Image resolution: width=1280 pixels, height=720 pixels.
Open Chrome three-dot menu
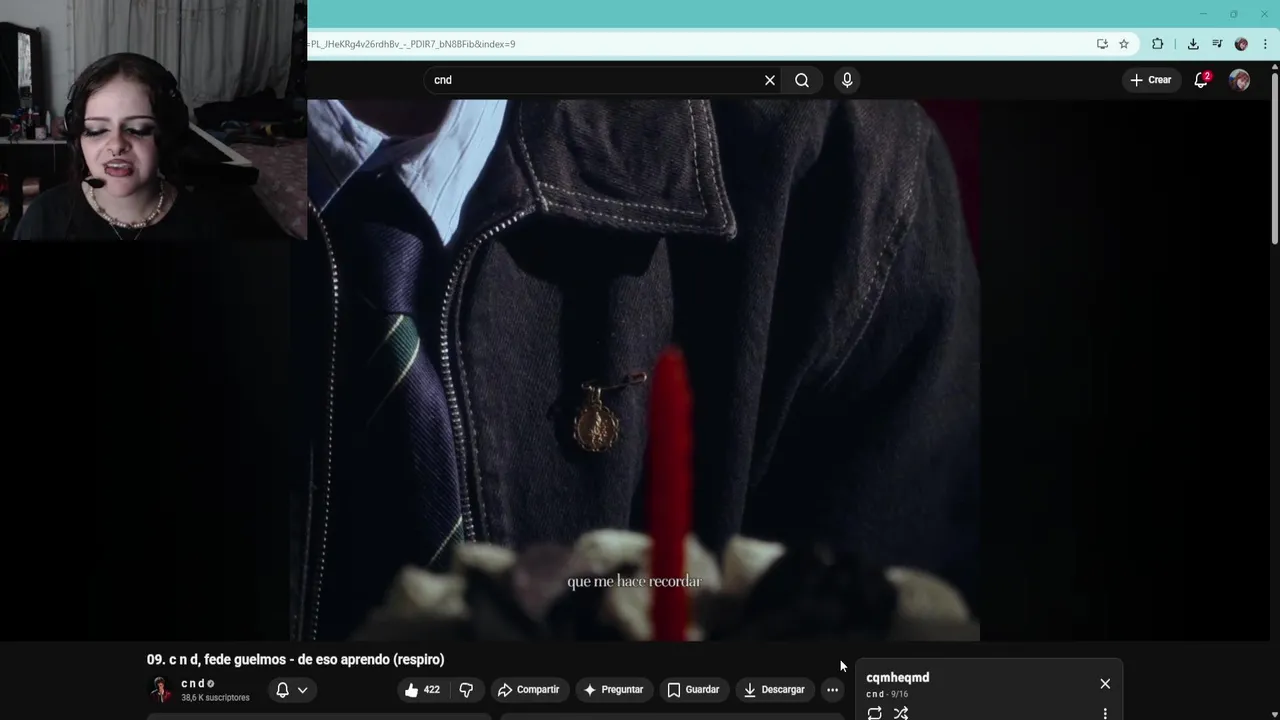click(x=1265, y=44)
